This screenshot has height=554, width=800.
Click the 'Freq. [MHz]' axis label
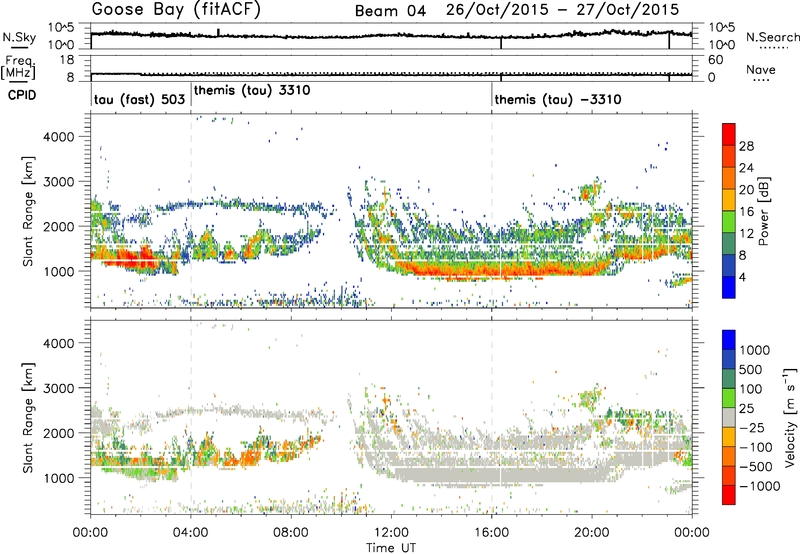[x=18, y=68]
